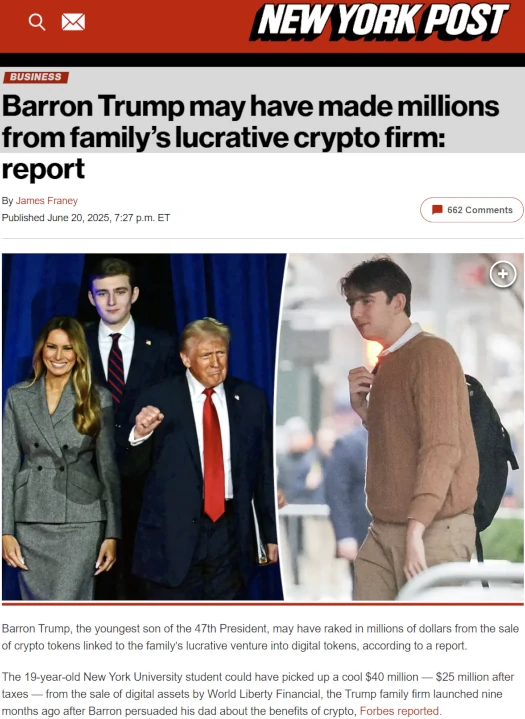
Task: Click the photo of man in brown sweater
Action: tap(401, 426)
